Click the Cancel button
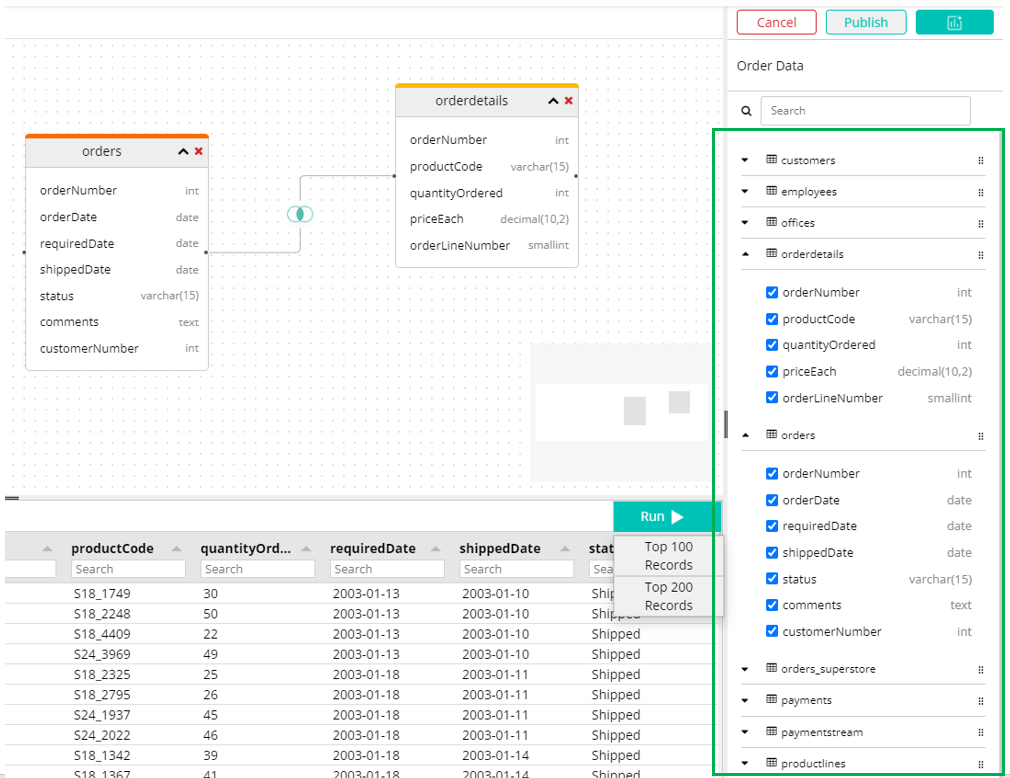The width and height of the screenshot is (1010, 778). point(776,21)
